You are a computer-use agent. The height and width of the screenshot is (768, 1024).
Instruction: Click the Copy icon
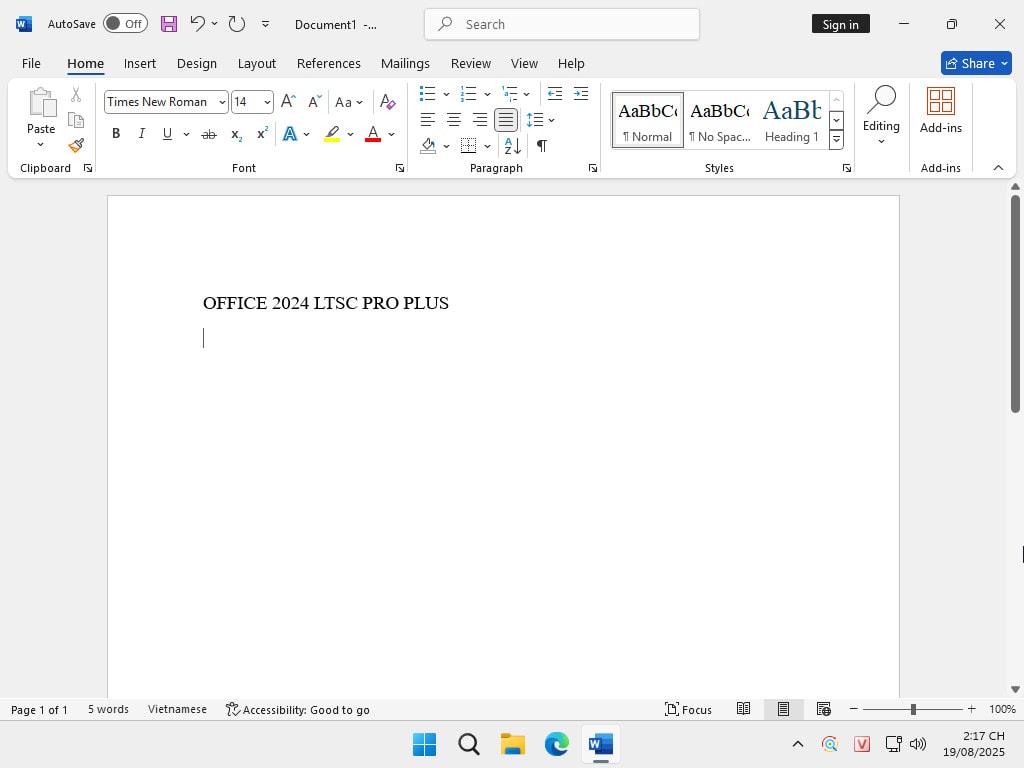click(x=76, y=120)
